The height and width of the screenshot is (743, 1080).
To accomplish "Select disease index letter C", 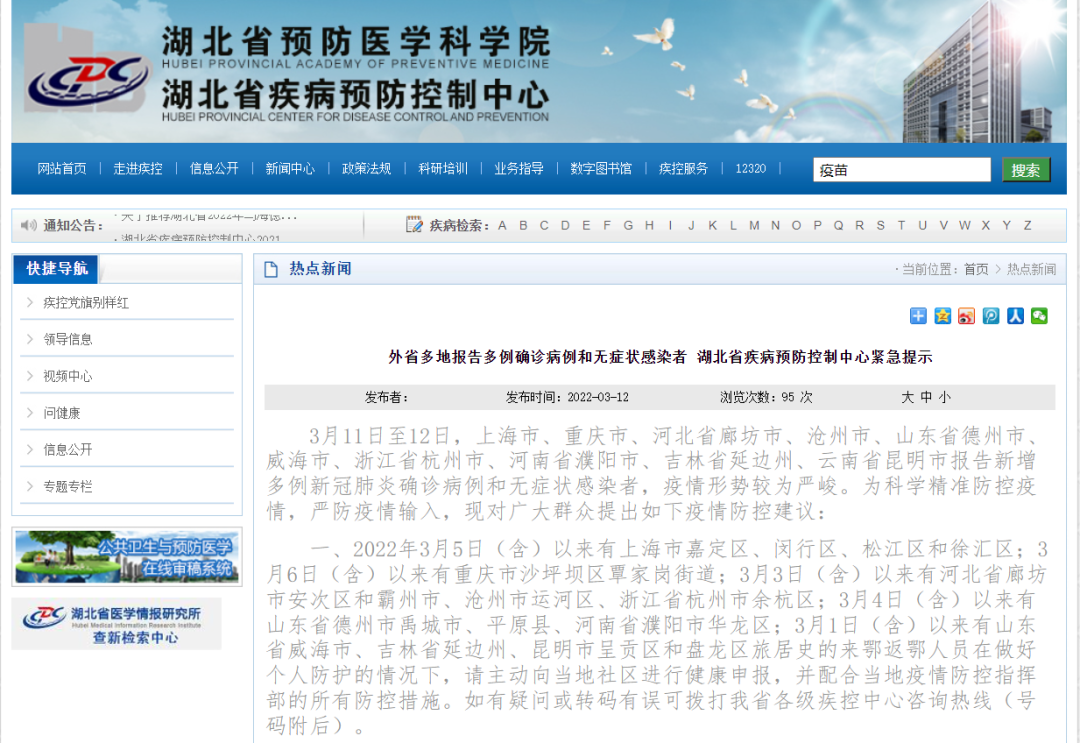I will [x=544, y=225].
